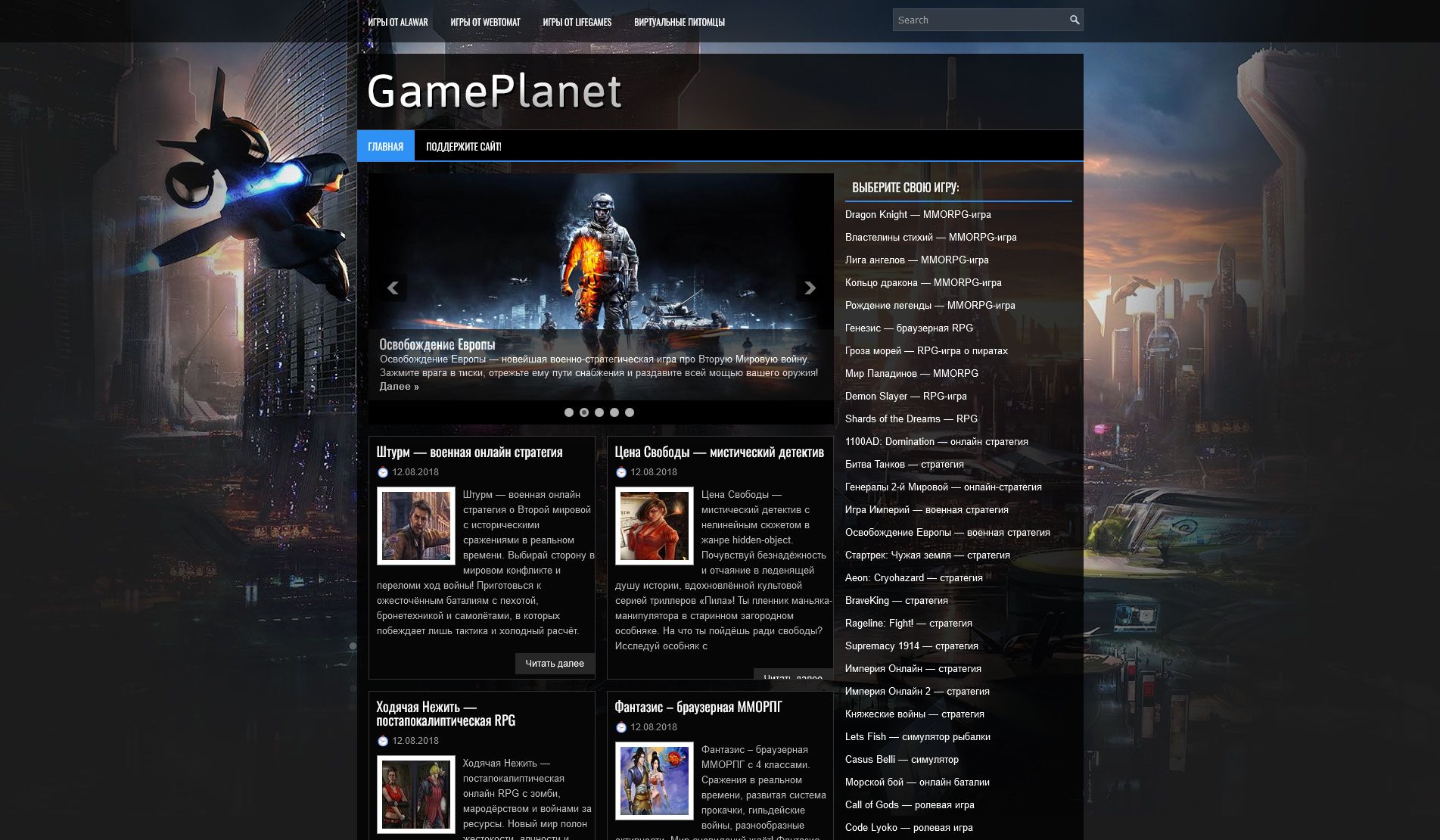Select fourth slider pagination dot
Screen dimensions: 1440x840
tap(614, 412)
